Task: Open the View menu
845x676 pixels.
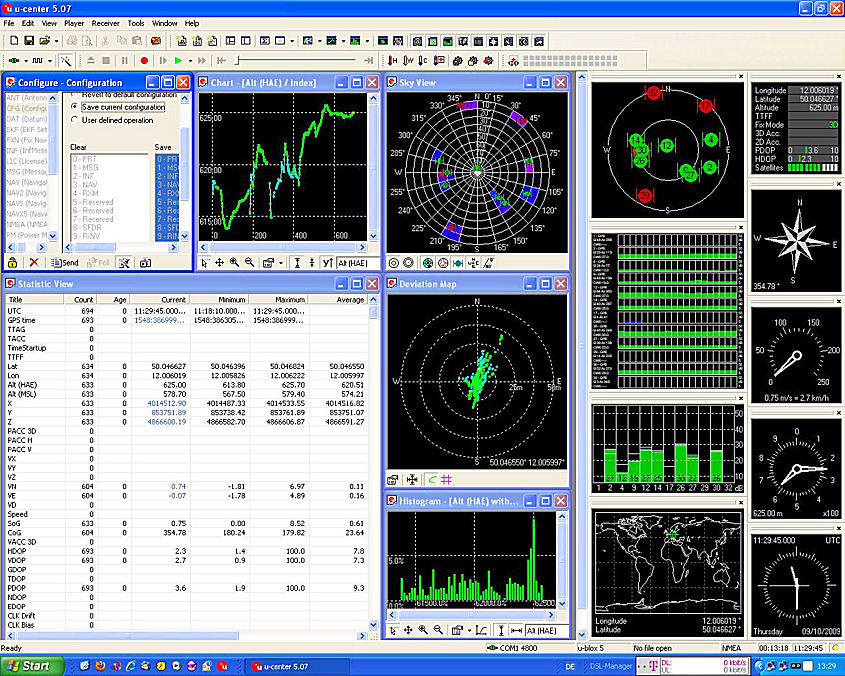Action: [49, 23]
